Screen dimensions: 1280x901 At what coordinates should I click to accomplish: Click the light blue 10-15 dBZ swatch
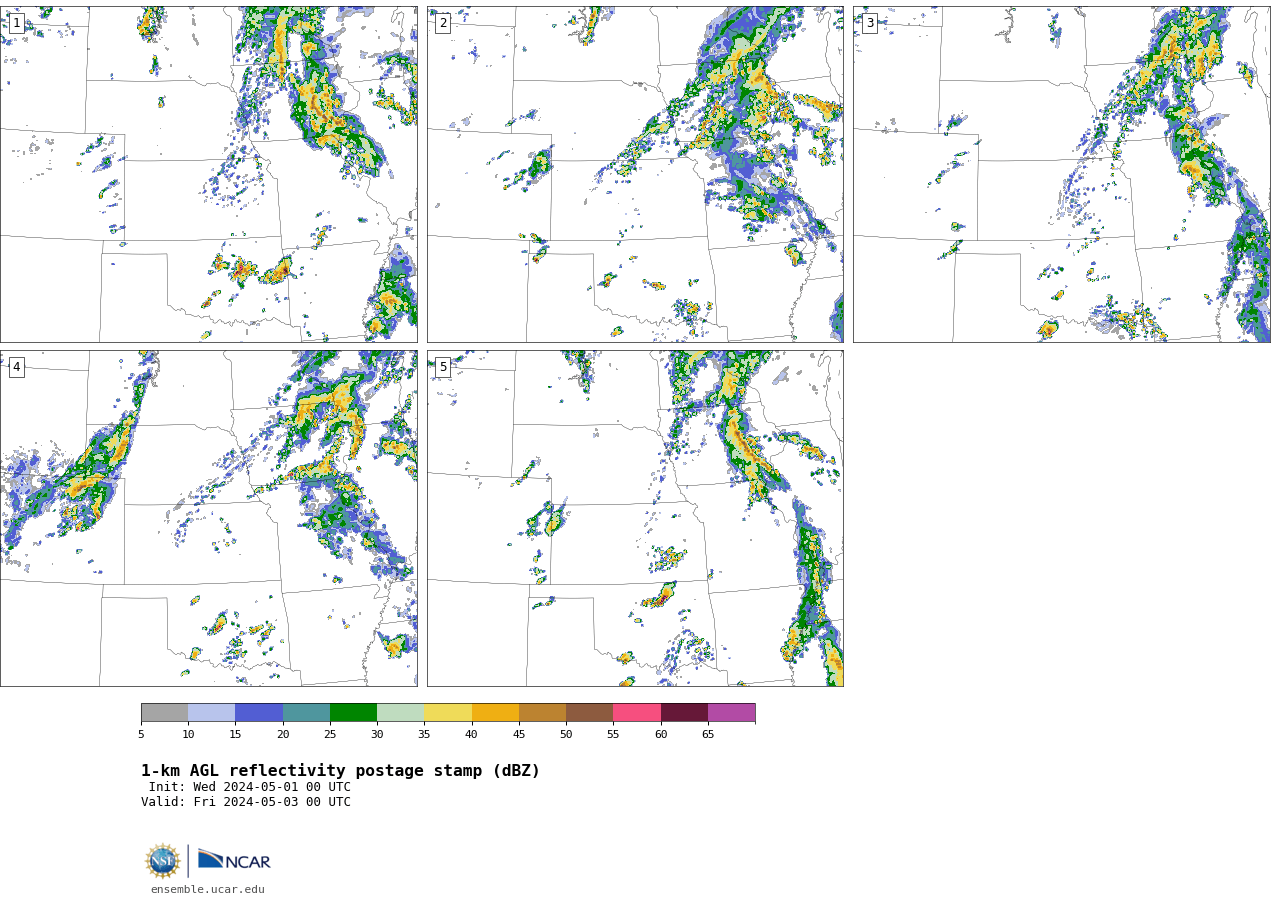pyautogui.click(x=211, y=713)
